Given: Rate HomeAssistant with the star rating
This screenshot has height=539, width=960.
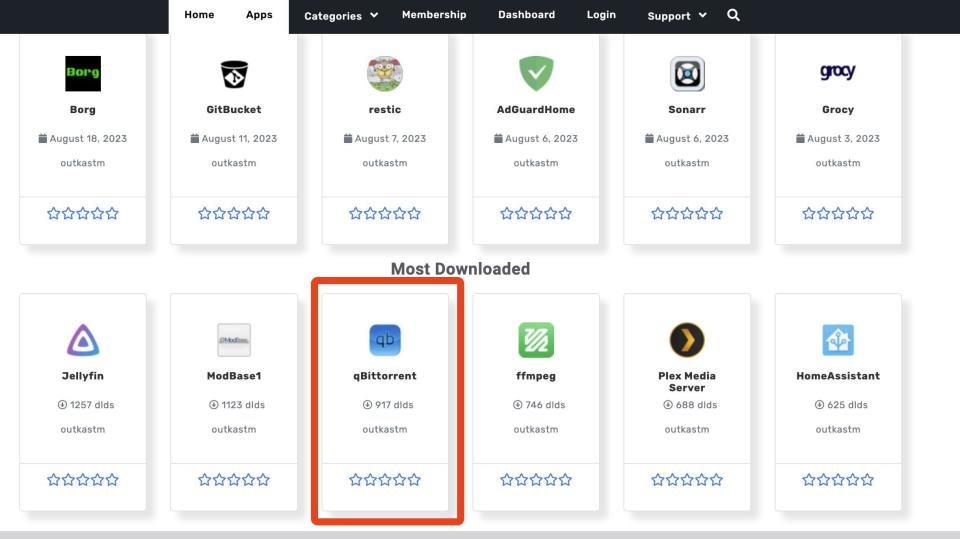Looking at the screenshot, I should tap(838, 480).
